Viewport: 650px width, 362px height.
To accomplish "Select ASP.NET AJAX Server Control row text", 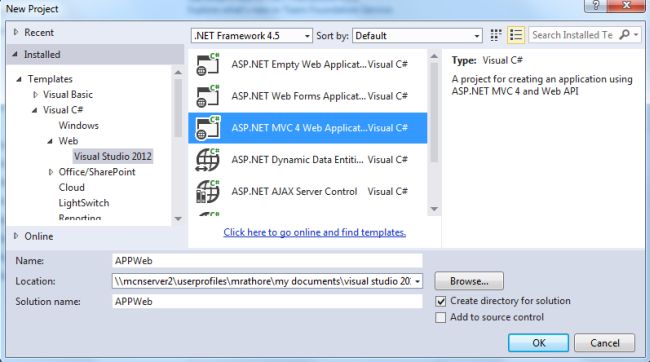I will 294,192.
